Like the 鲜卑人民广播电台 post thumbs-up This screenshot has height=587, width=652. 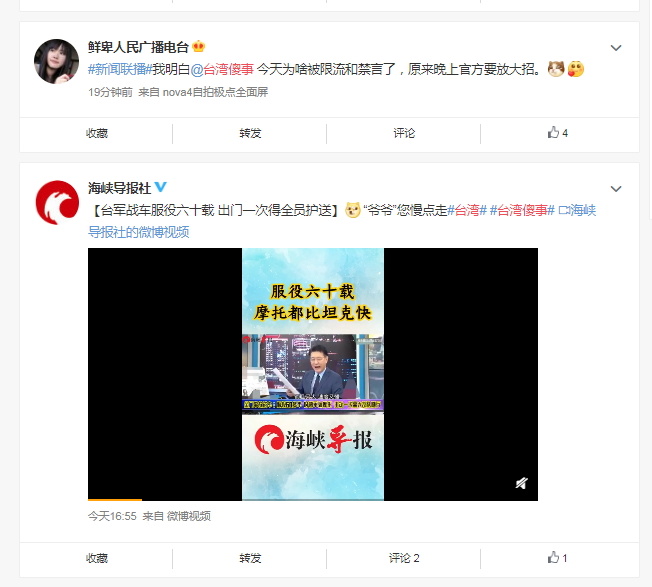558,133
